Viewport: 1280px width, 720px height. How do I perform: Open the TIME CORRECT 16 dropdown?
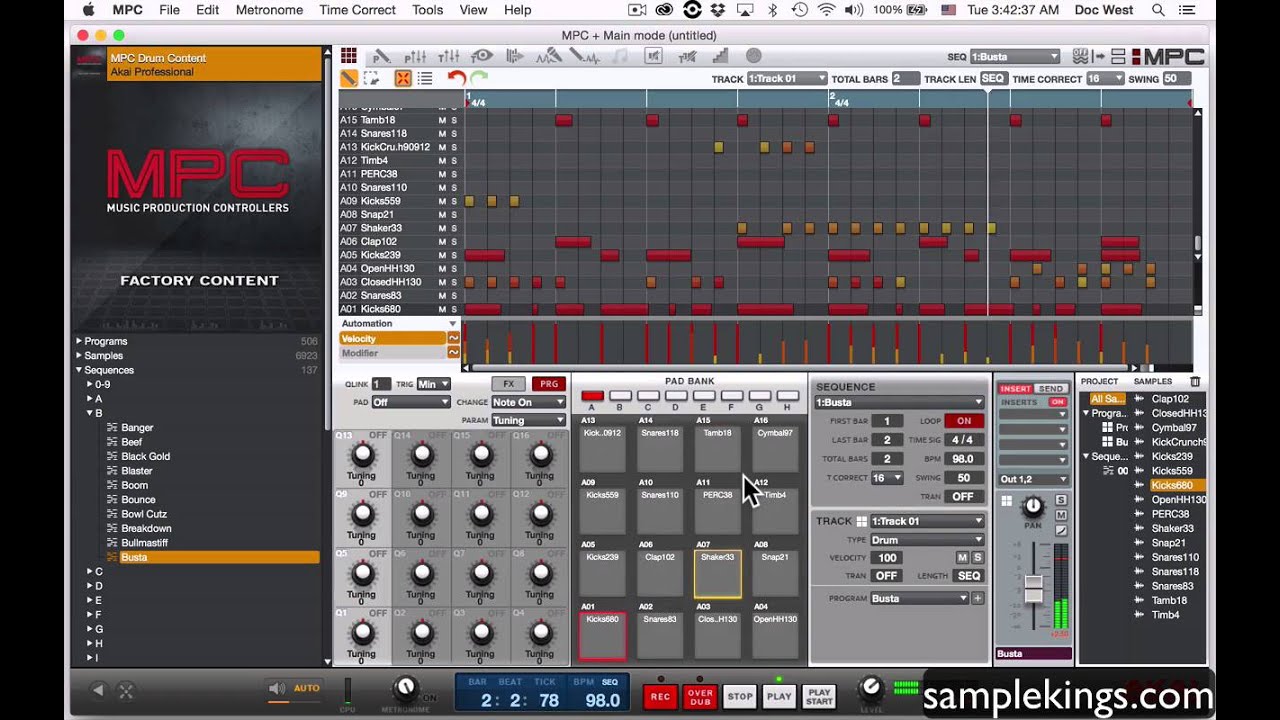click(x=1105, y=79)
